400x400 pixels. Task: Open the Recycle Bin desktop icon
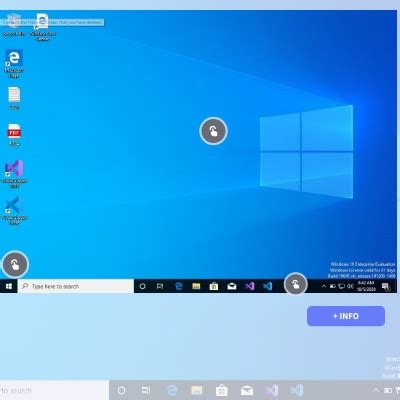14,25
